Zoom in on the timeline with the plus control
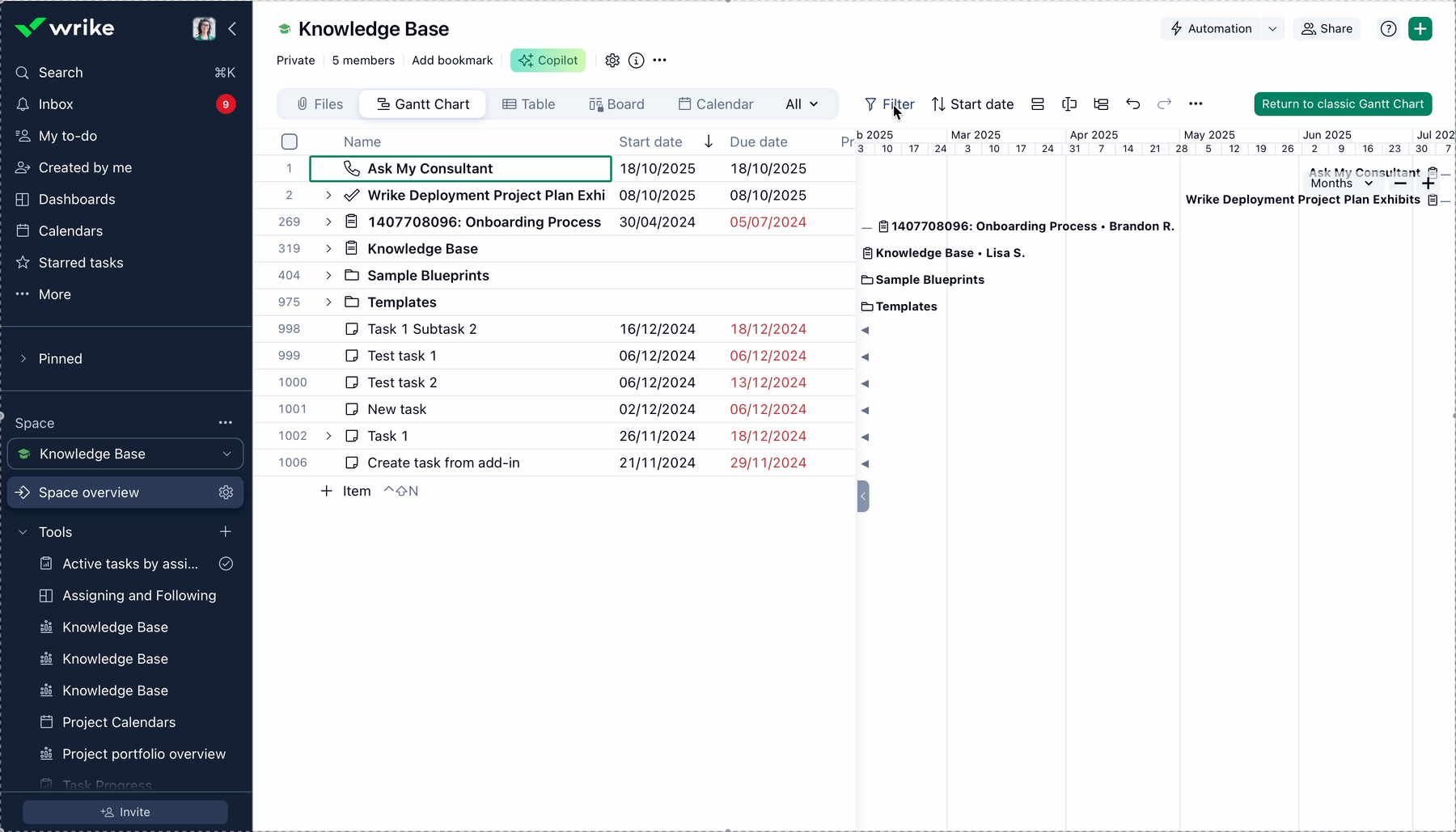This screenshot has height=832, width=1456. [x=1428, y=184]
